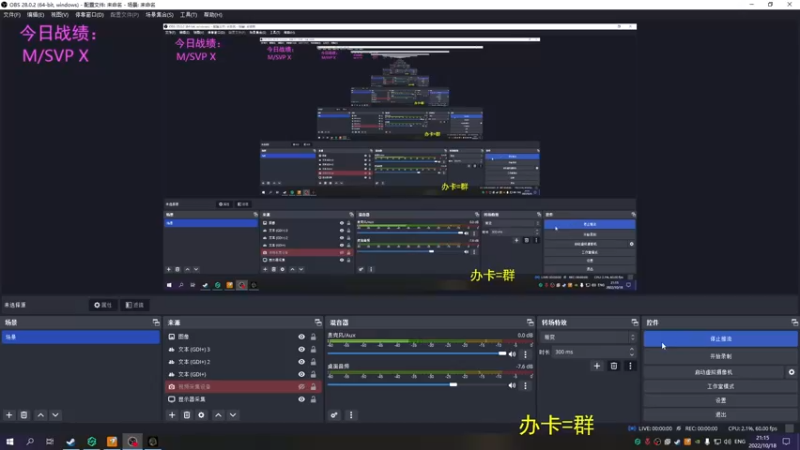Mute the Mic/Aux speaker icon
The height and width of the screenshot is (450, 800).
512,354
